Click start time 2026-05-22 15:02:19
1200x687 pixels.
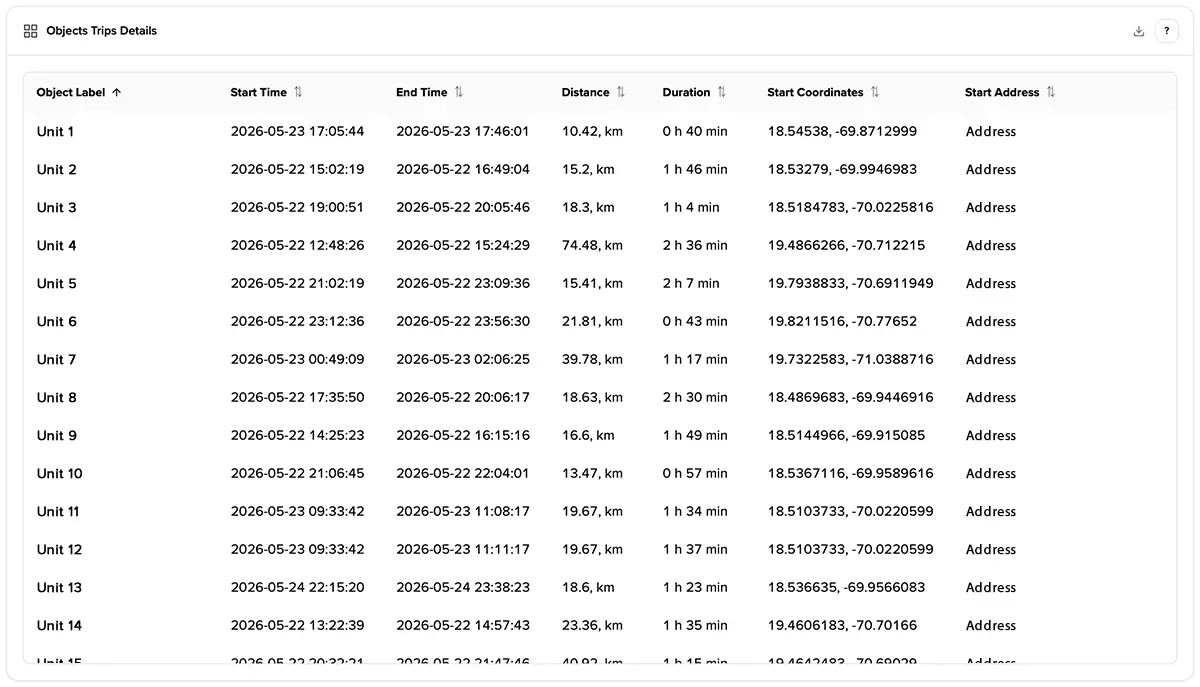[x=298, y=170]
